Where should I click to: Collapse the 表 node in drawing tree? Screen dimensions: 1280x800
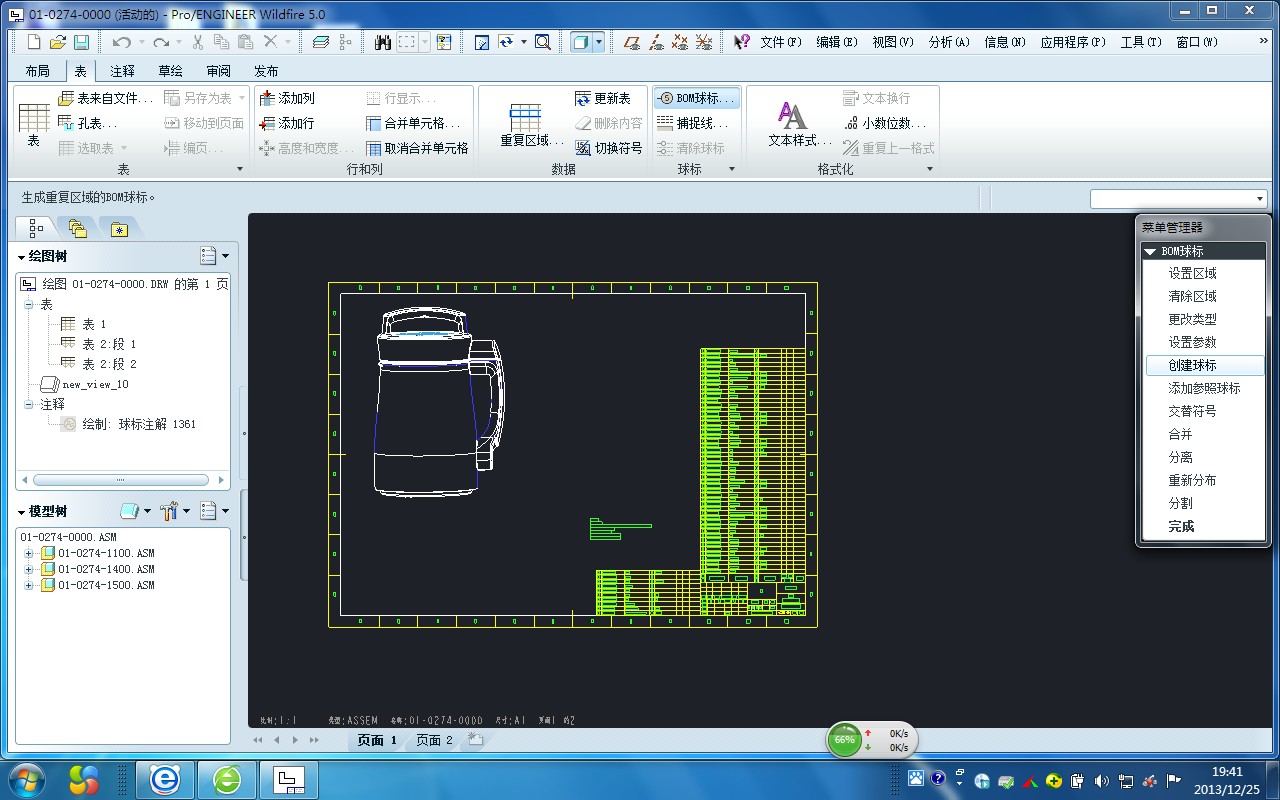coord(29,305)
